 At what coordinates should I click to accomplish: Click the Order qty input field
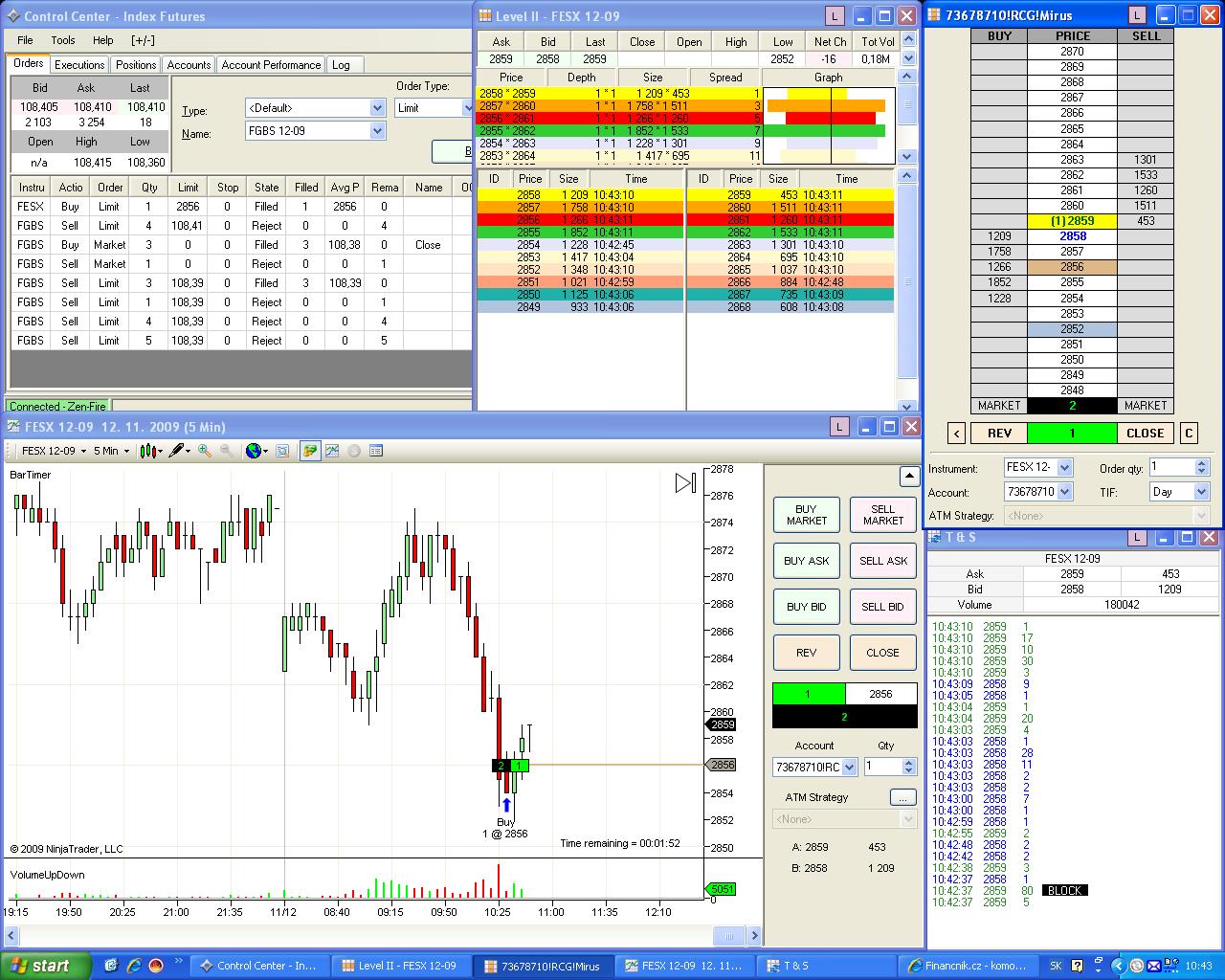[x=1172, y=467]
